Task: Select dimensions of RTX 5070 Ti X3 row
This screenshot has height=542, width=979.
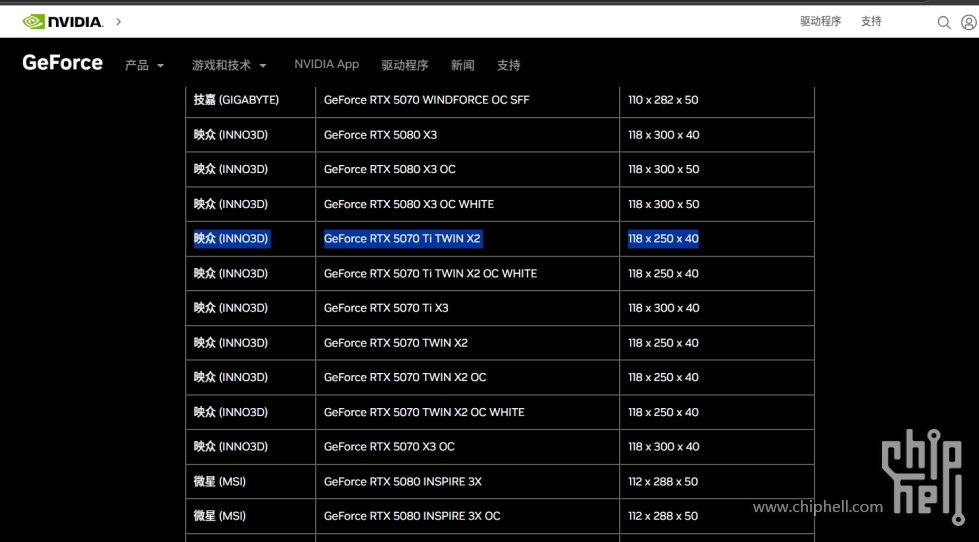Action: 664,308
